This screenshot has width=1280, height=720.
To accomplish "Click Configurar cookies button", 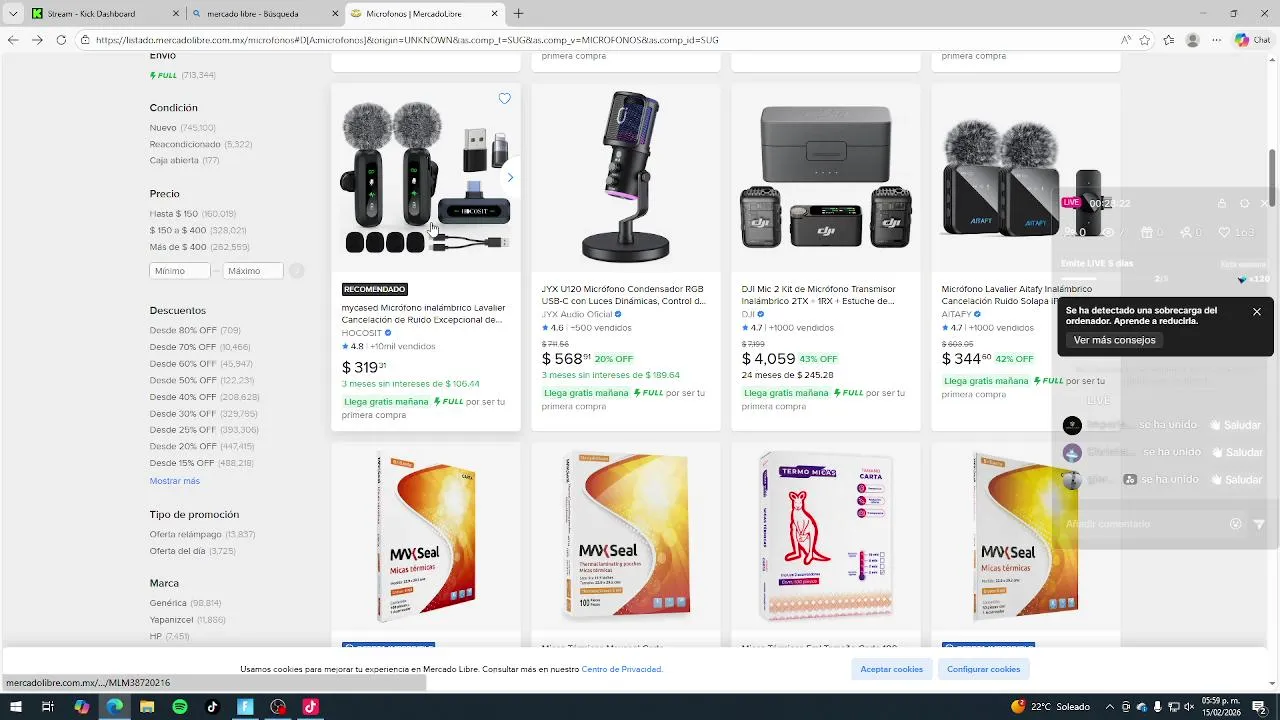I will tap(984, 669).
